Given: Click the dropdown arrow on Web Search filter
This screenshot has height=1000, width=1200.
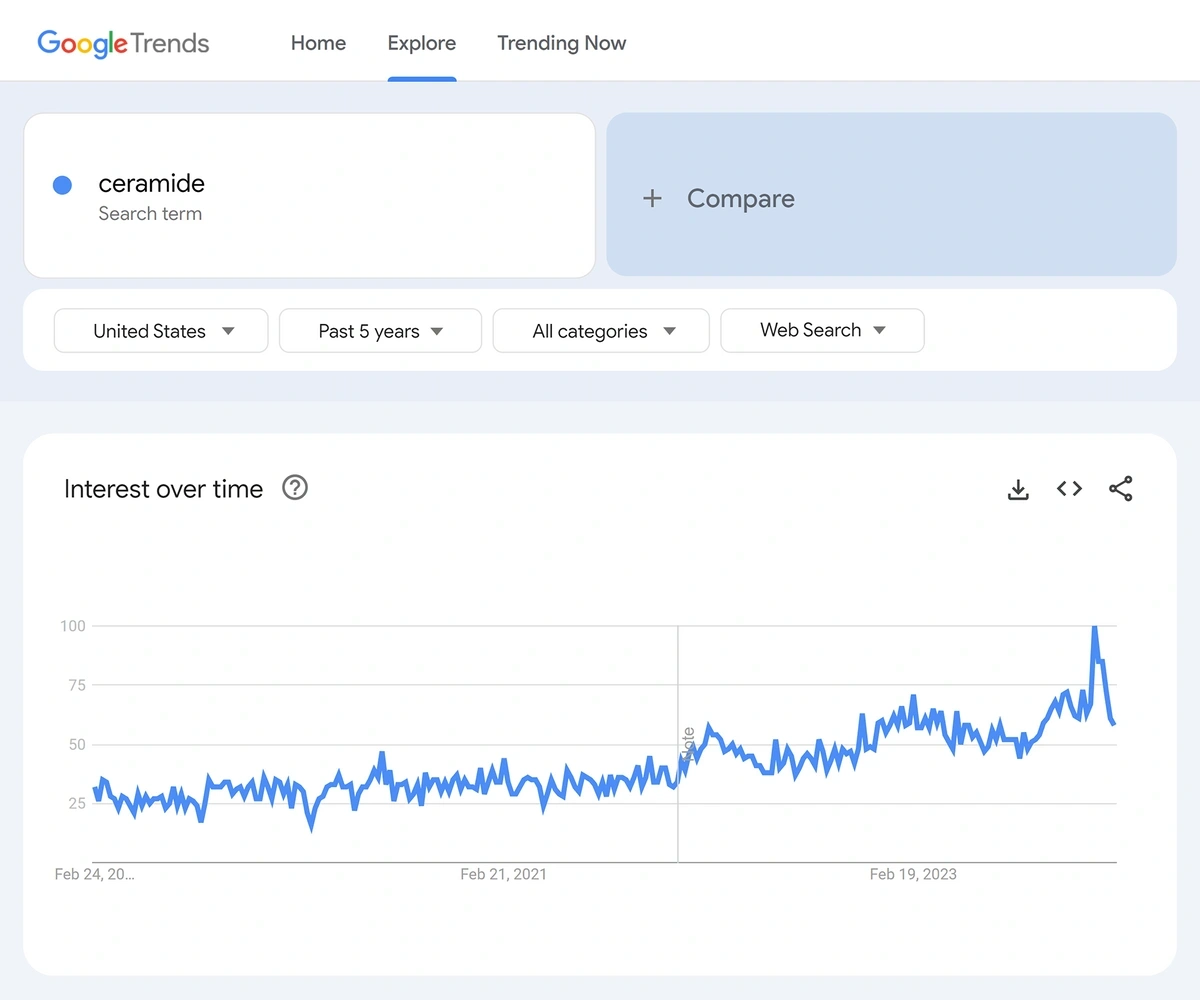Looking at the screenshot, I should click(880, 330).
